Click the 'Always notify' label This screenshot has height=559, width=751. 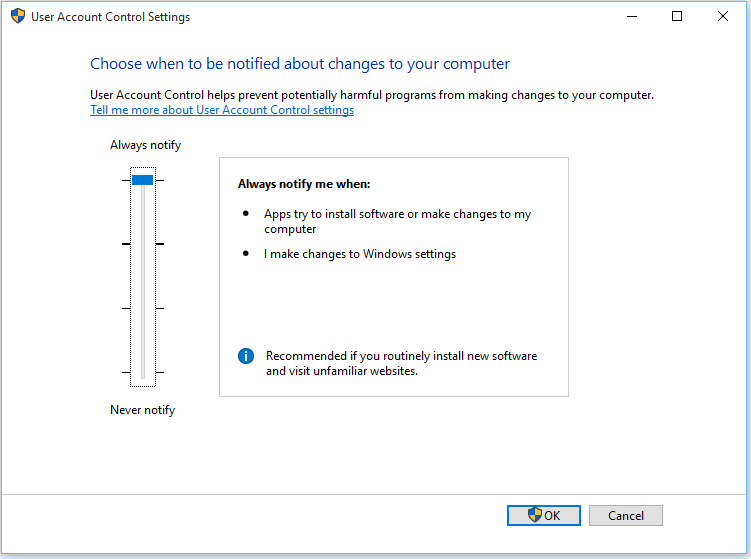pyautogui.click(x=145, y=145)
